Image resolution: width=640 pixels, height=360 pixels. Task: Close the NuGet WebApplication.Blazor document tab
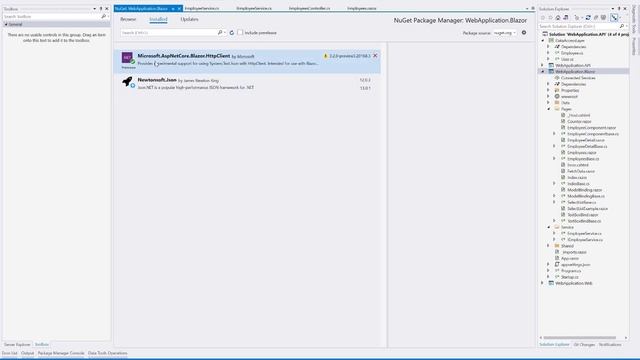179,9
